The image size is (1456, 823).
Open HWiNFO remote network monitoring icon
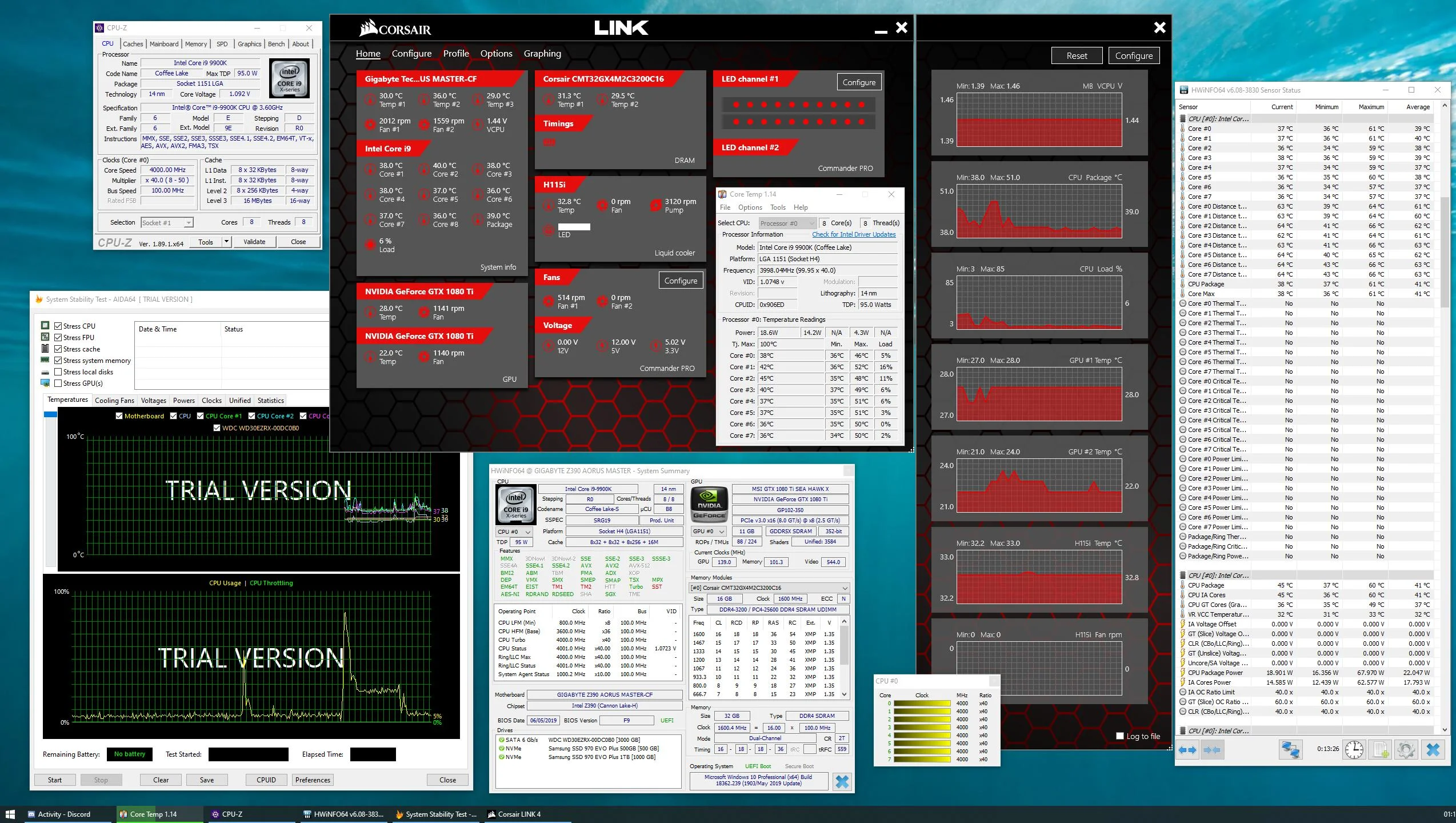(x=1290, y=749)
